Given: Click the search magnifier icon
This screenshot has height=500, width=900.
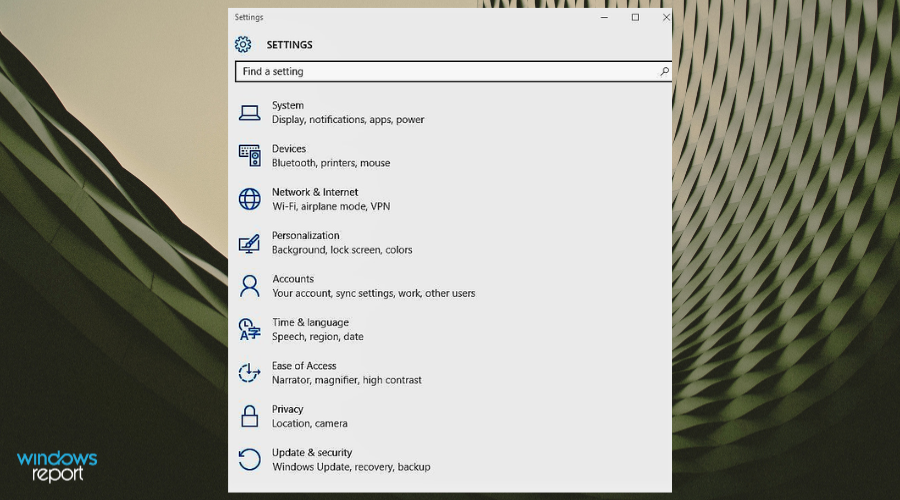Looking at the screenshot, I should 664,71.
